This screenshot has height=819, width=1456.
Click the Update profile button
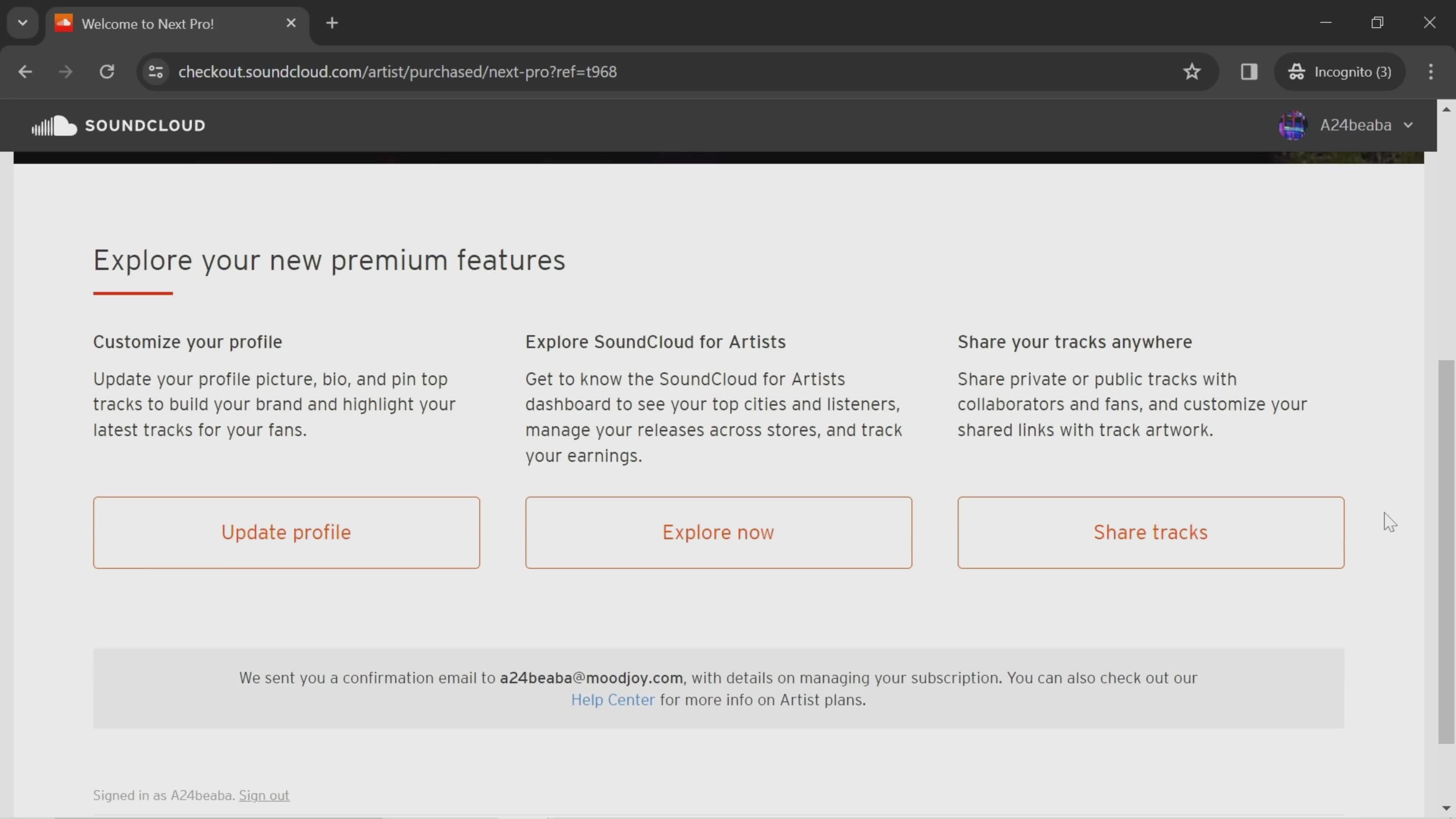[x=286, y=531]
